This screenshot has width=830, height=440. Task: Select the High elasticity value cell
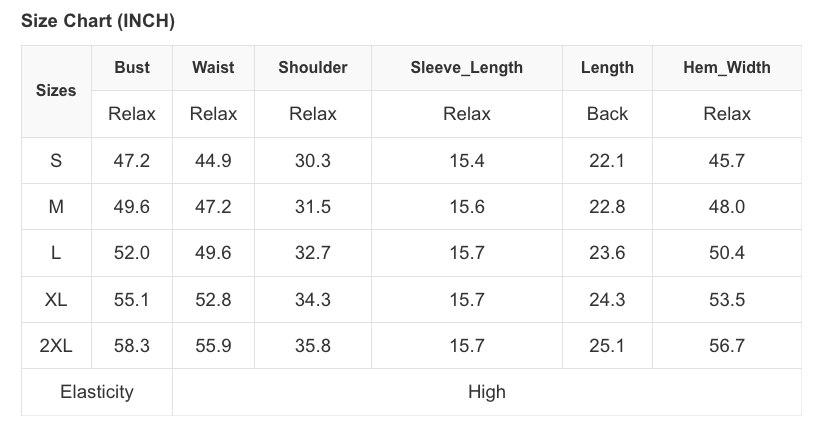tap(487, 392)
